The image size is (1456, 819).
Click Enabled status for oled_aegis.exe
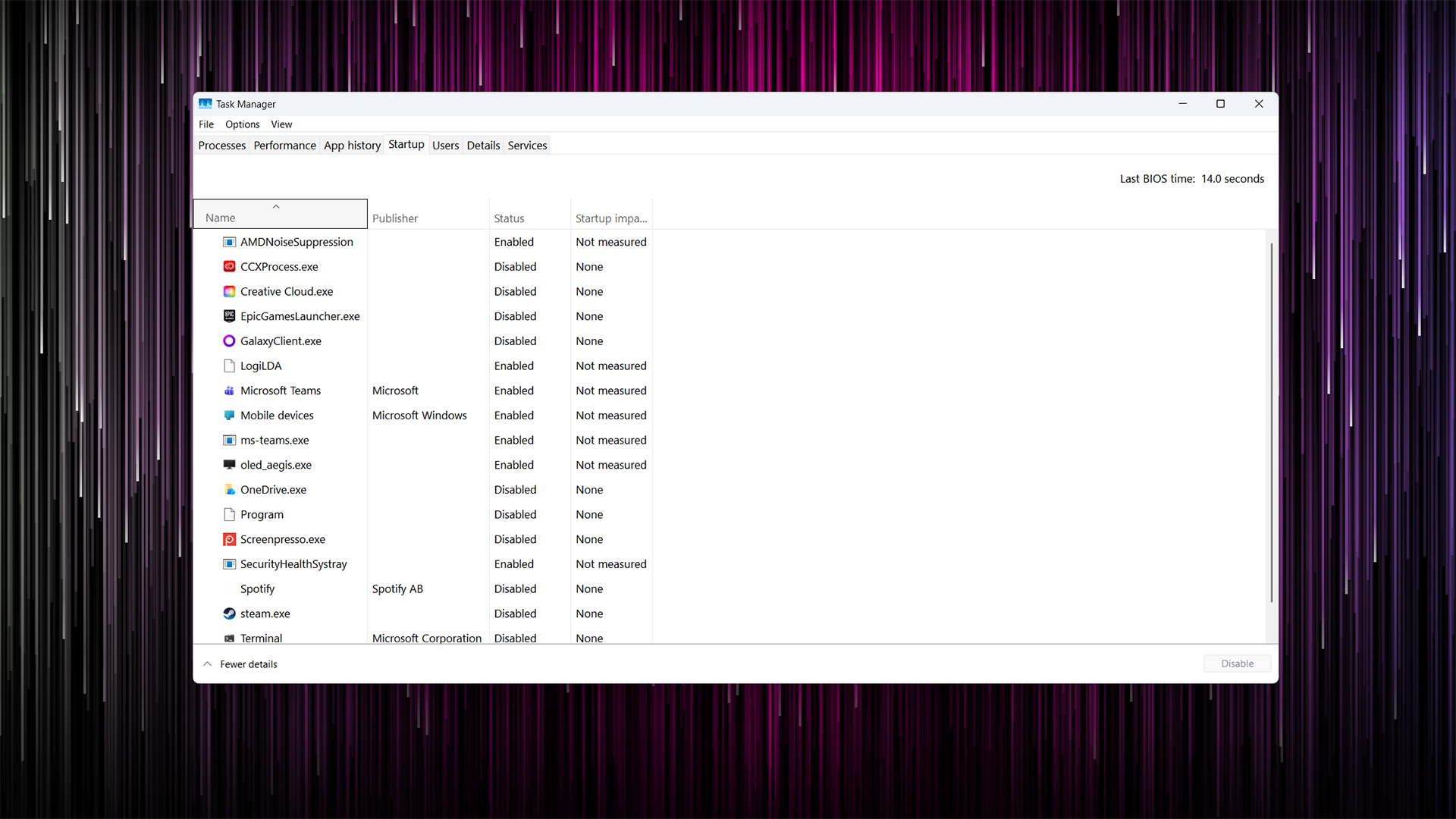tap(514, 465)
